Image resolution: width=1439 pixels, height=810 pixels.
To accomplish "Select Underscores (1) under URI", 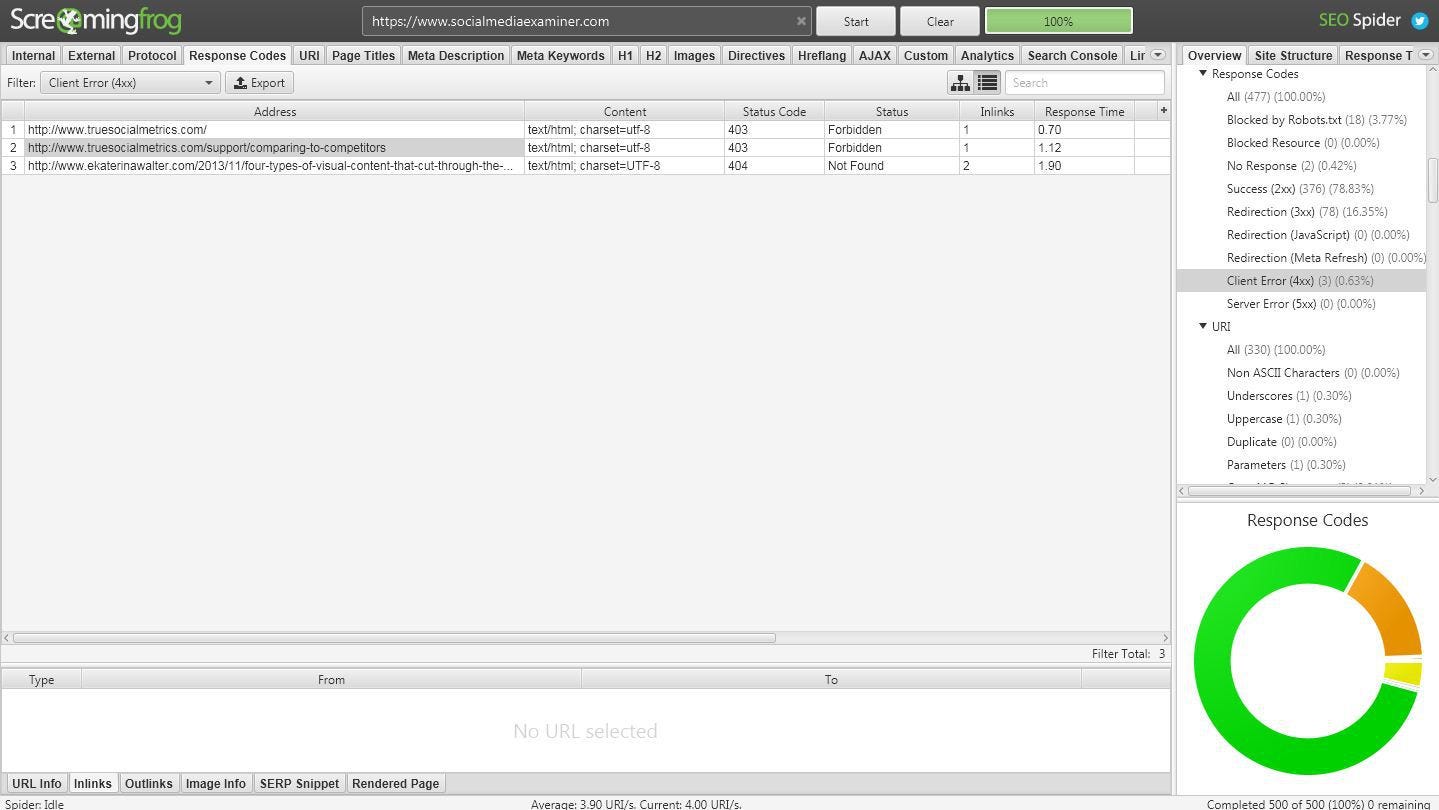I will coord(1289,396).
